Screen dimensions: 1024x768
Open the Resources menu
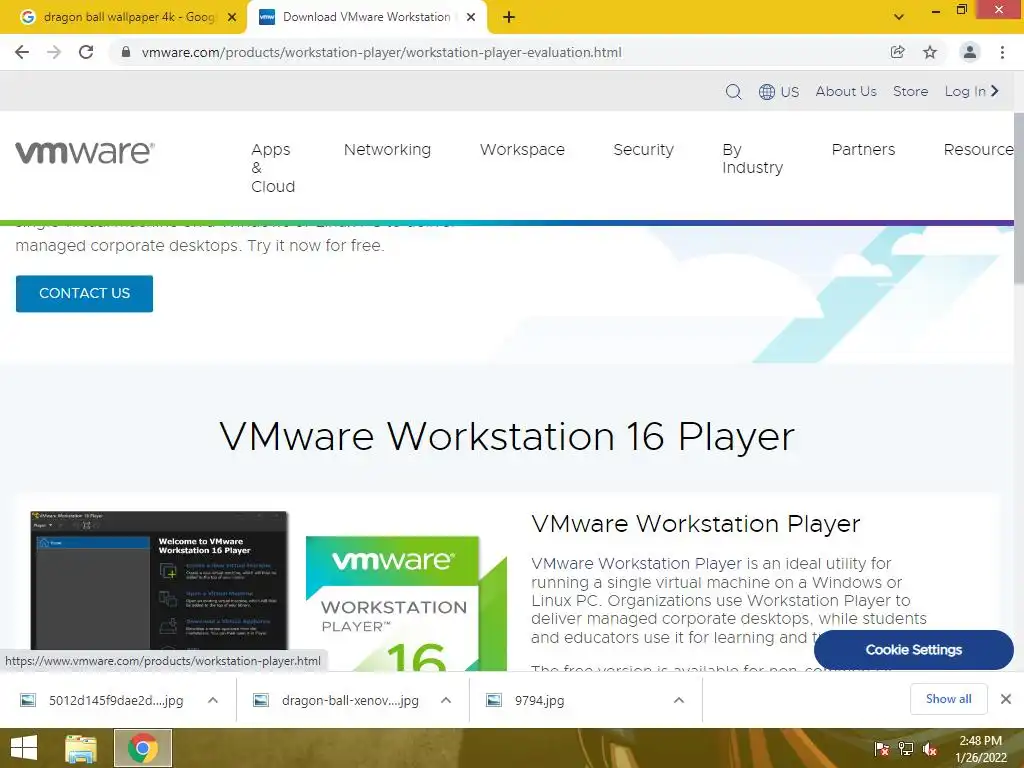(x=978, y=150)
